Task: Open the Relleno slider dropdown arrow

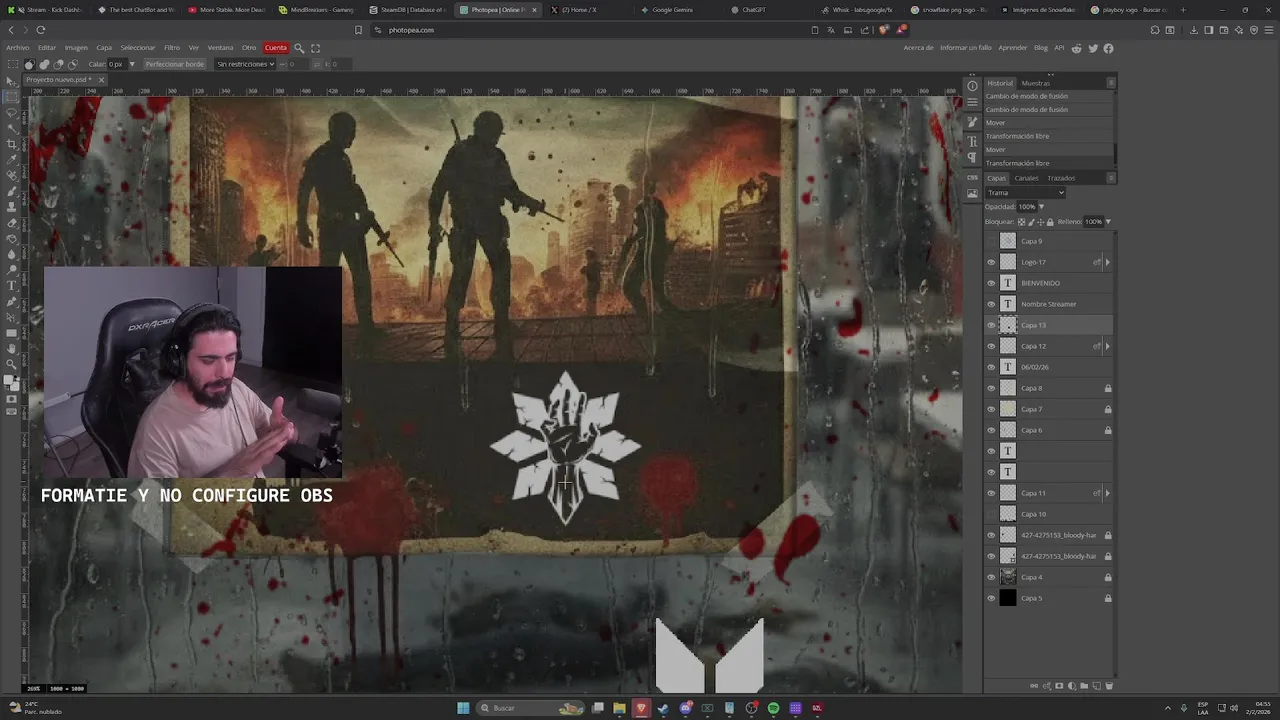Action: pos(1108,222)
